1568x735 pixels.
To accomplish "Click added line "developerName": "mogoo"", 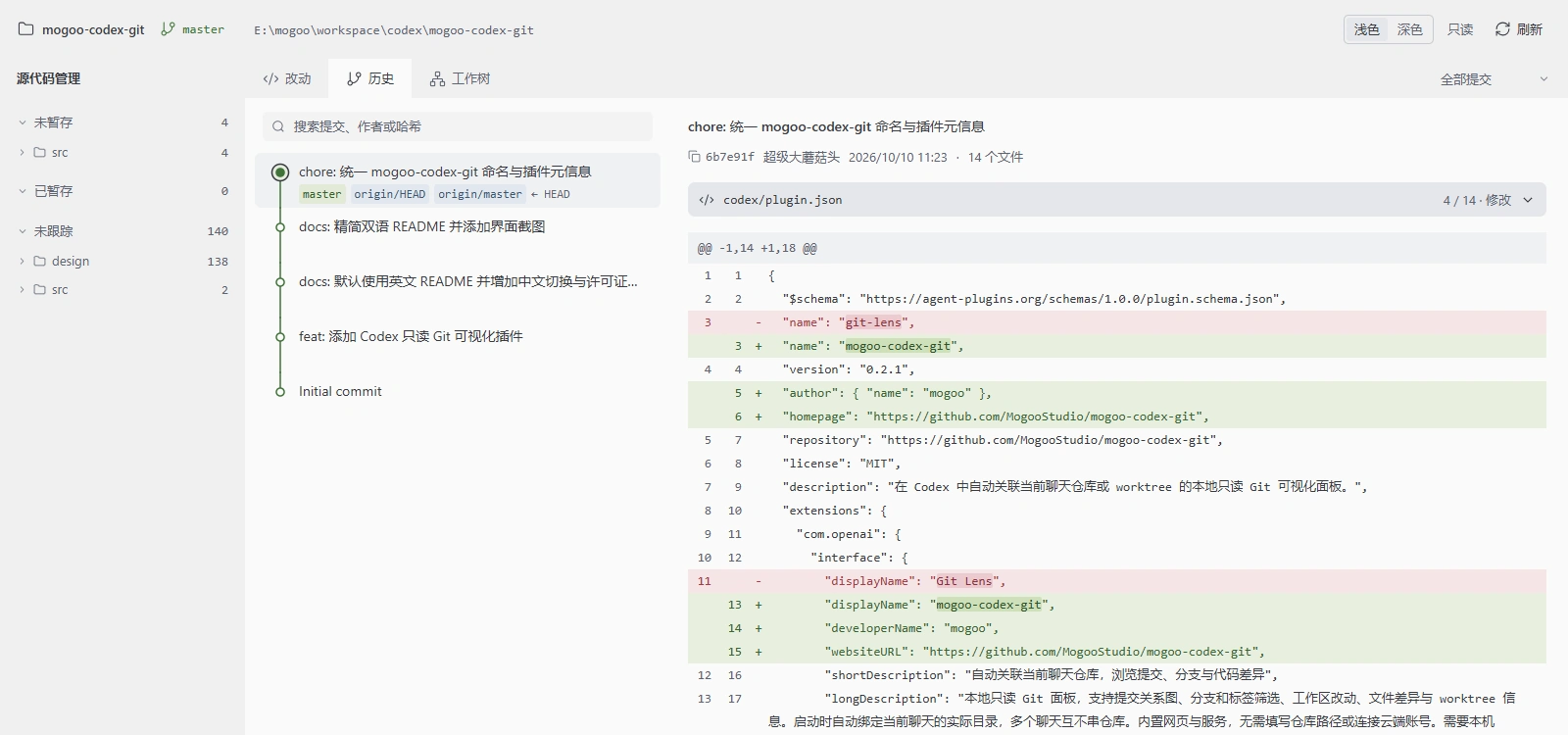I will pyautogui.click(x=1117, y=628).
